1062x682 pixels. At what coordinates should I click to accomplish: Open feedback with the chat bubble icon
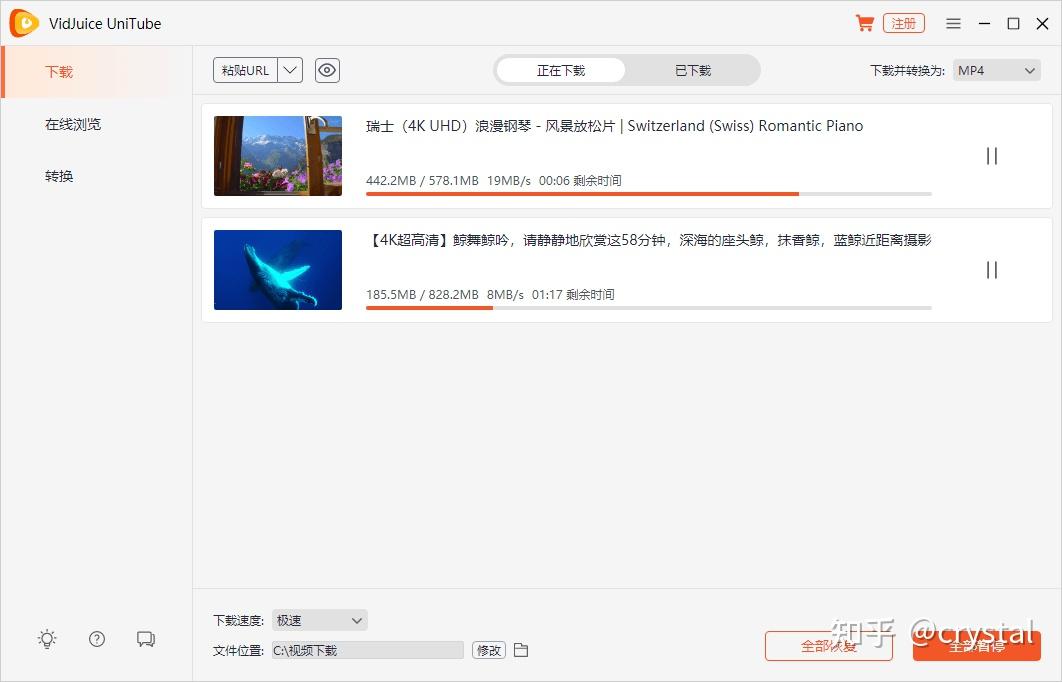tap(146, 638)
